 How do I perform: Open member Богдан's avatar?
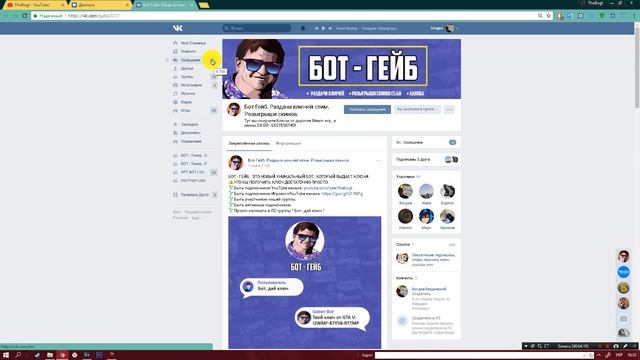click(405, 191)
